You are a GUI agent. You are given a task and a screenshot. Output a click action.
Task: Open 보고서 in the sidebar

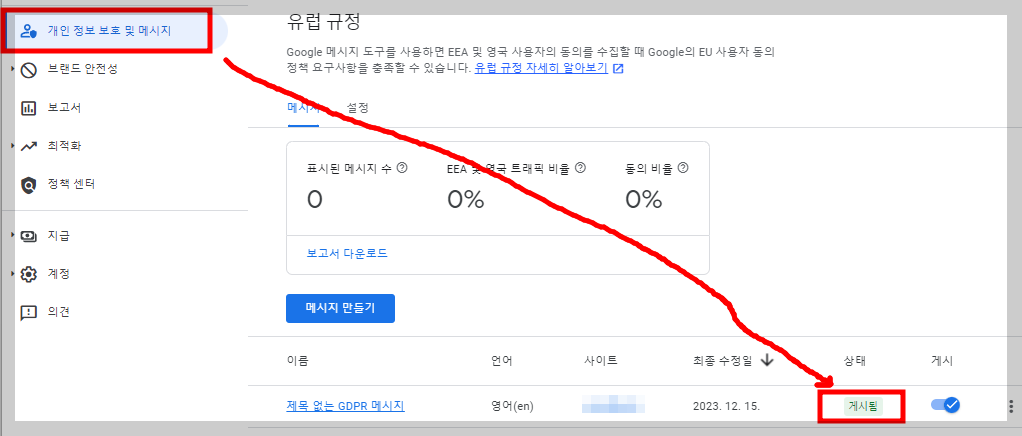[x=64, y=108]
